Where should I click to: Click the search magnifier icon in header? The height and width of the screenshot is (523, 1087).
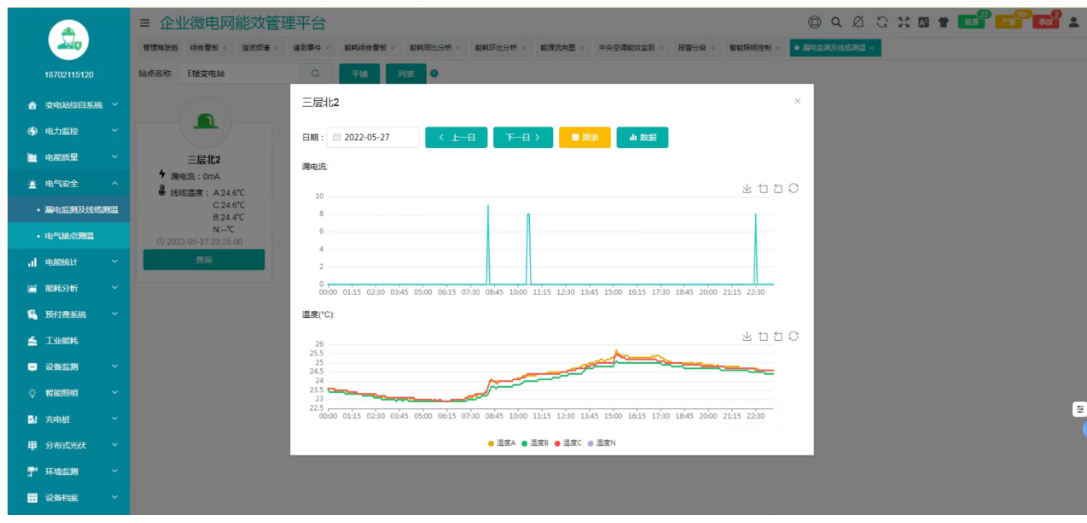(x=836, y=23)
